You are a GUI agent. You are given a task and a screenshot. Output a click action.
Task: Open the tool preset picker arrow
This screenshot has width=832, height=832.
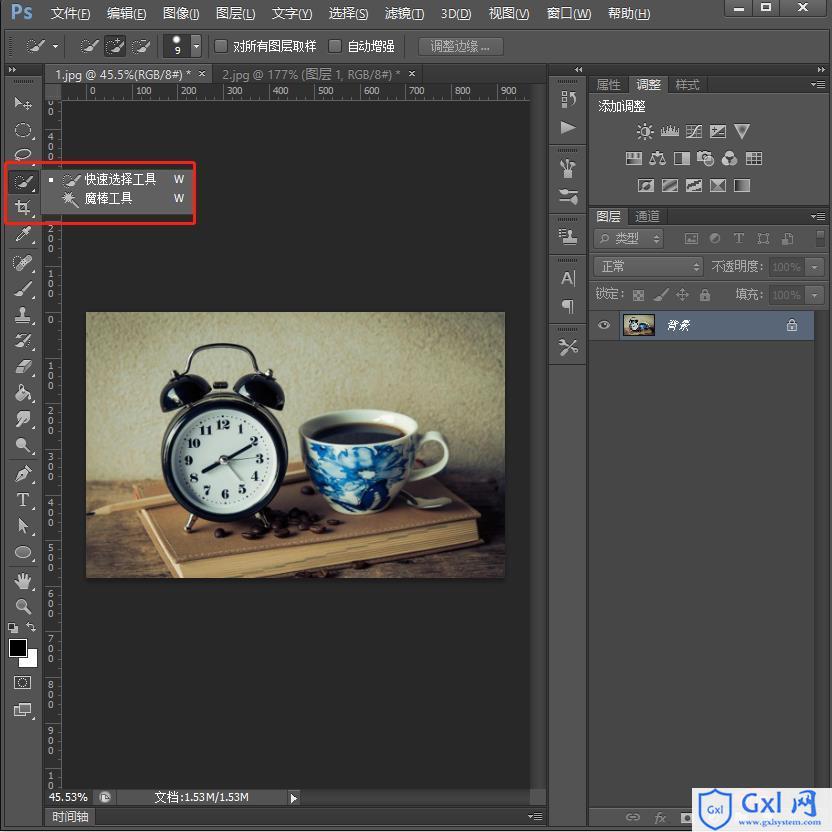point(55,47)
